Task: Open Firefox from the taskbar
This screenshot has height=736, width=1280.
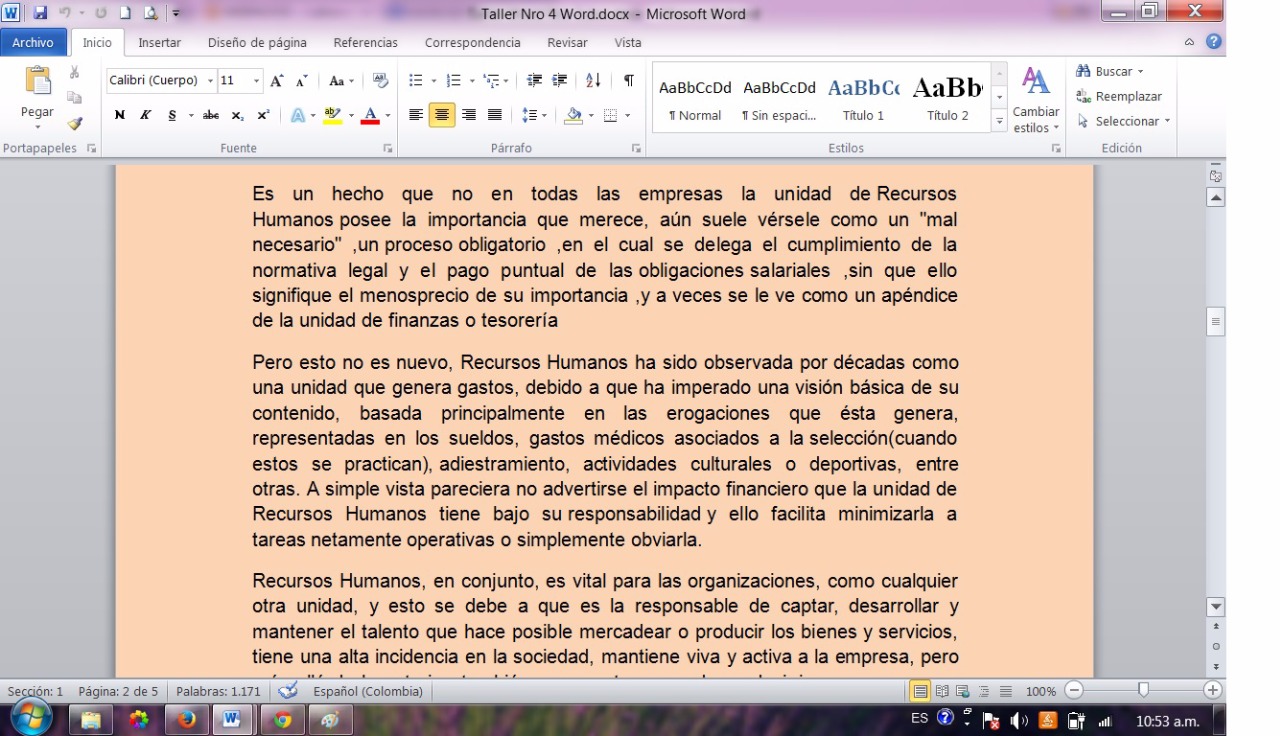Action: tap(186, 719)
